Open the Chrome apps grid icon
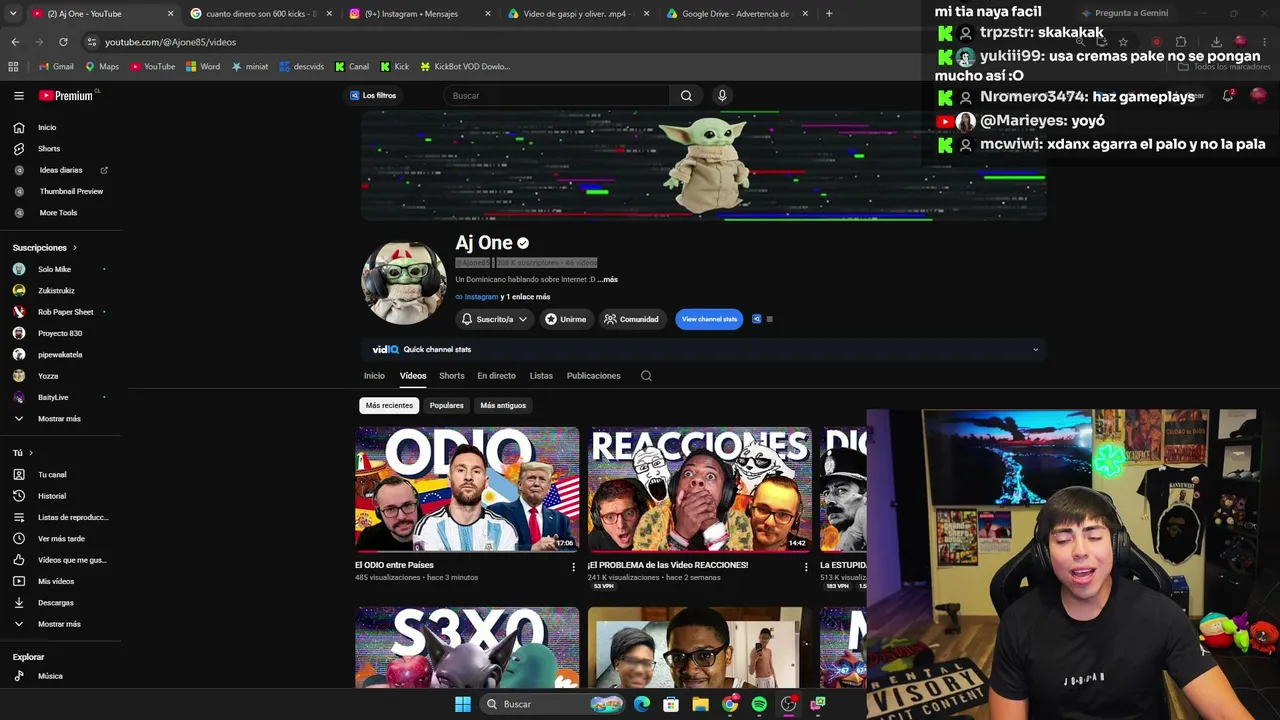This screenshot has width=1280, height=720. pos(13,67)
